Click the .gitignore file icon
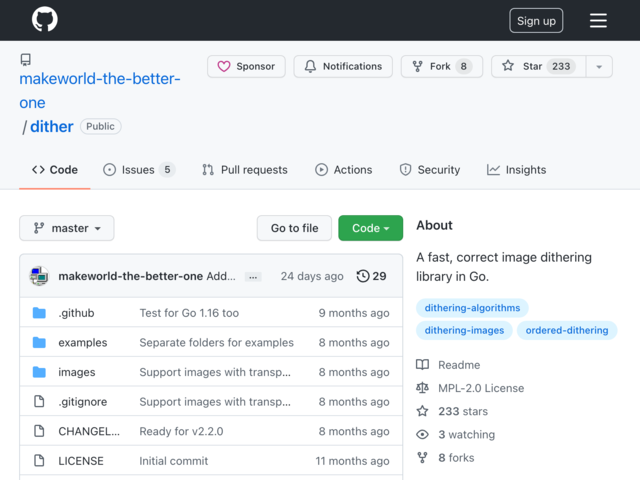Screen dimensions: 640x480 [x=39, y=402]
